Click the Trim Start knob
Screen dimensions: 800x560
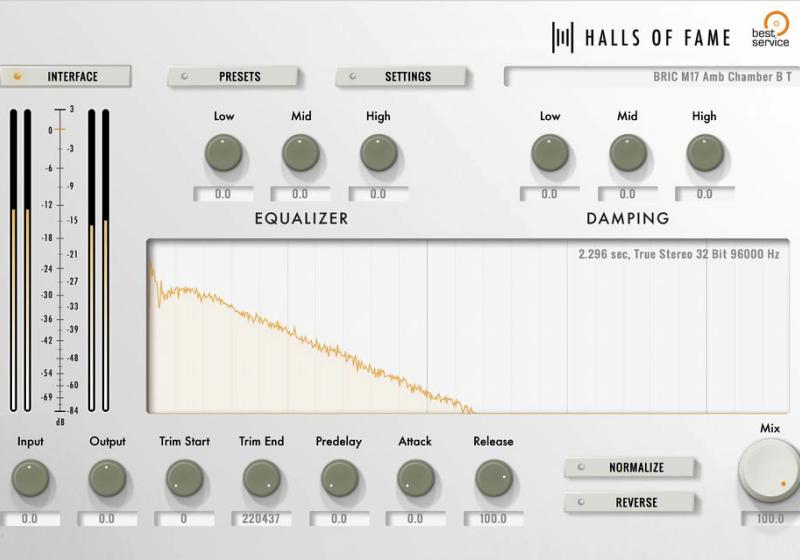185,478
